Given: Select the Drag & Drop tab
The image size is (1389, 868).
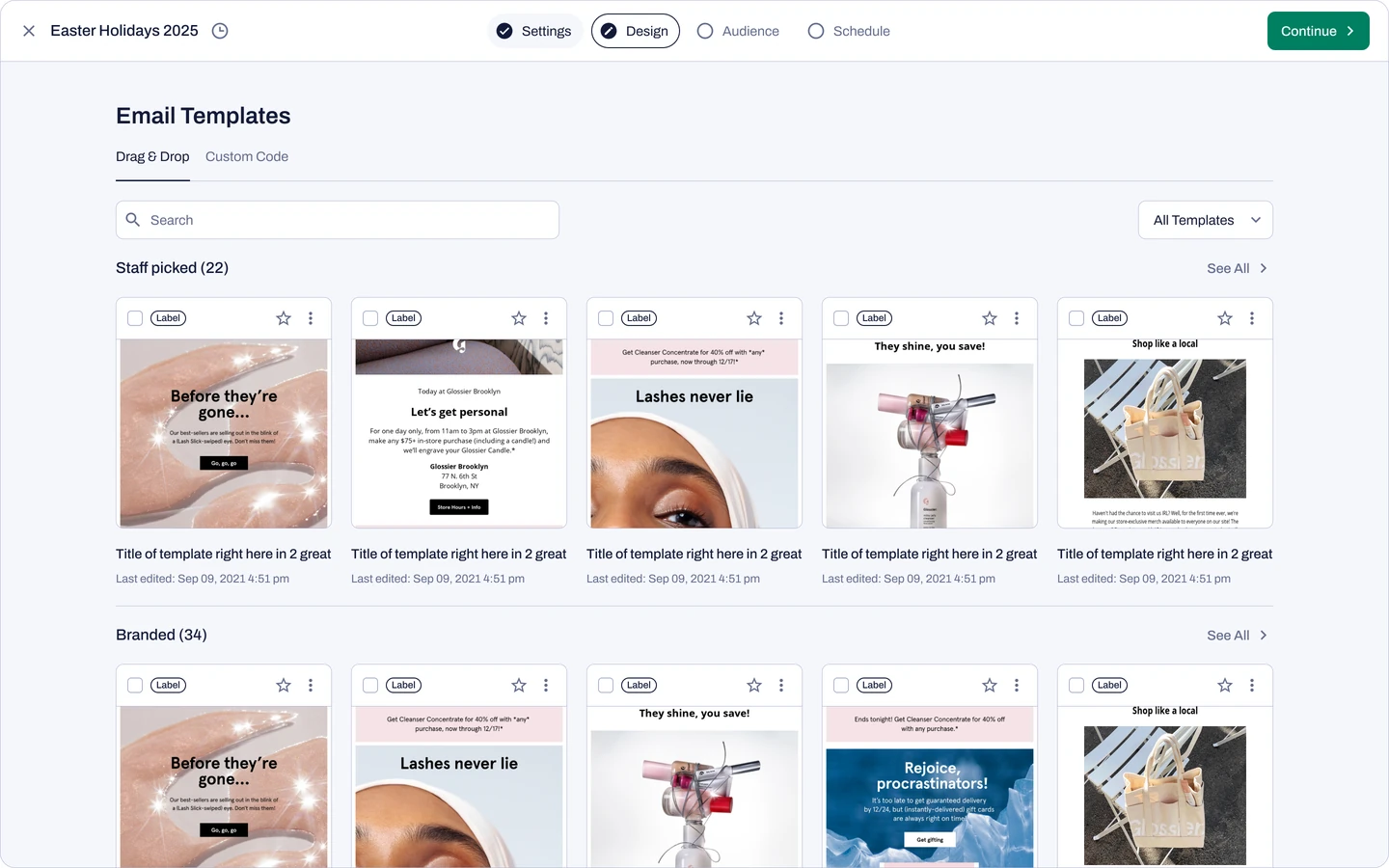Looking at the screenshot, I should pyautogui.click(x=152, y=156).
